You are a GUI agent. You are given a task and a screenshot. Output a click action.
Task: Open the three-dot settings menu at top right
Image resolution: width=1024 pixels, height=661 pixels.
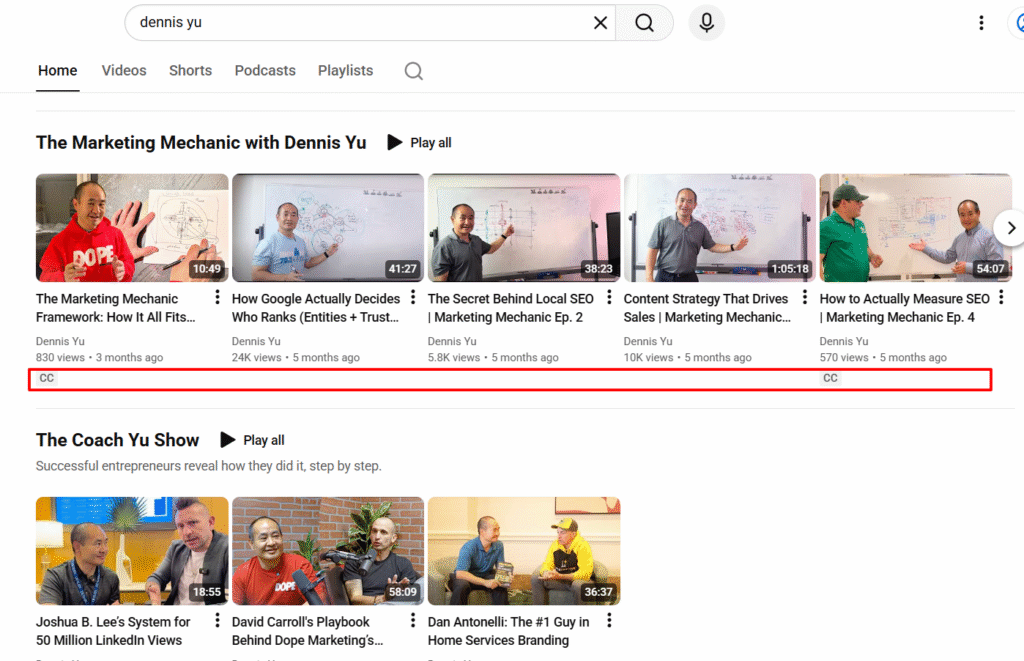(x=981, y=23)
